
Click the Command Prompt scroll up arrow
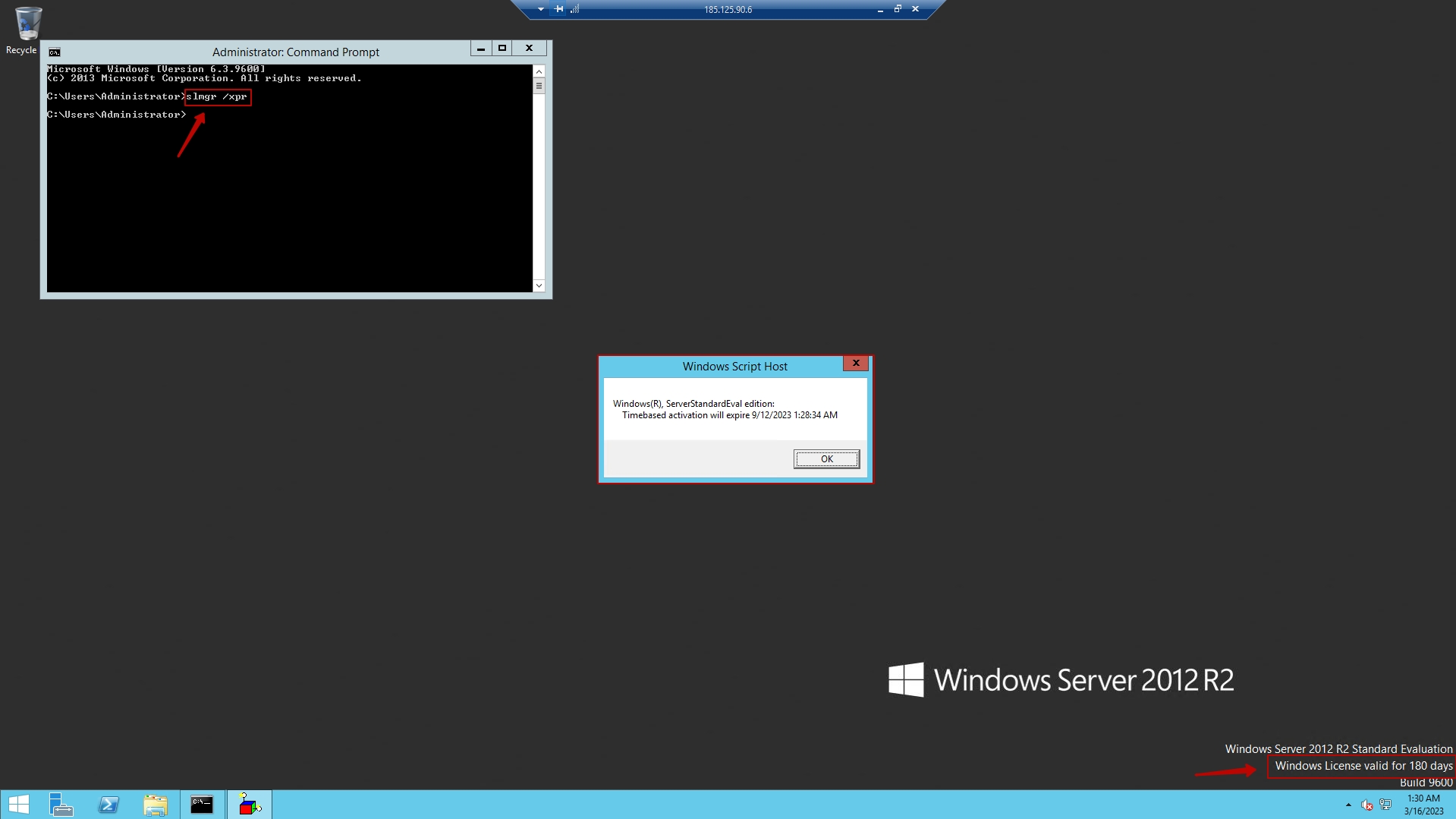click(x=539, y=71)
